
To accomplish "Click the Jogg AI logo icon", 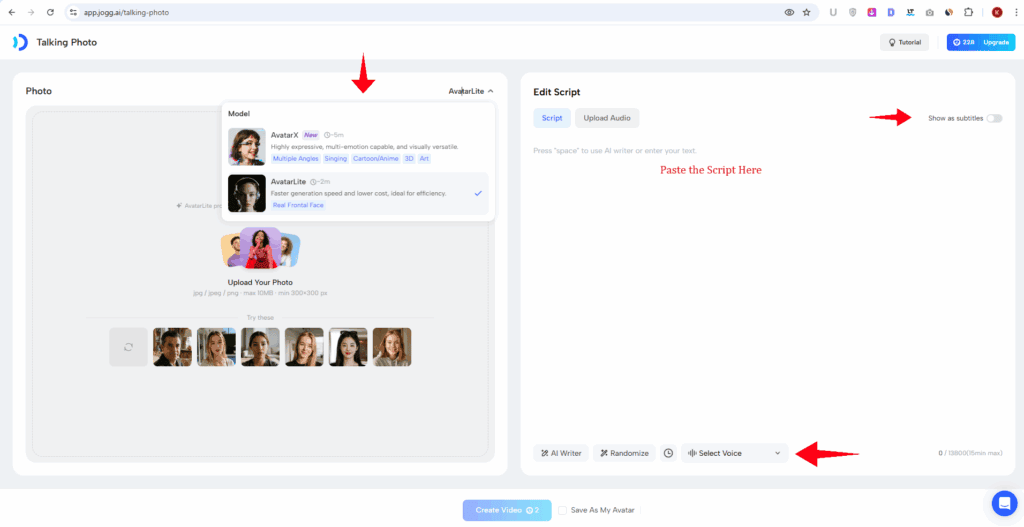I will coord(20,42).
